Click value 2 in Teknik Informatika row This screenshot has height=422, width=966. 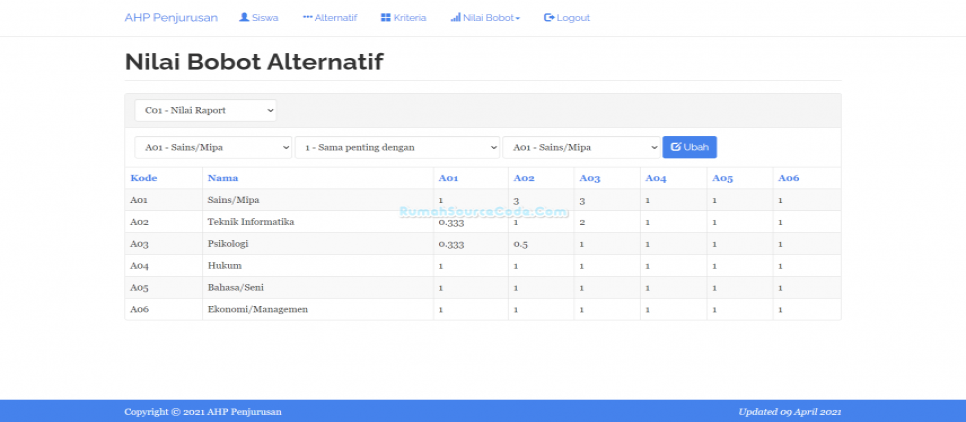click(x=582, y=222)
